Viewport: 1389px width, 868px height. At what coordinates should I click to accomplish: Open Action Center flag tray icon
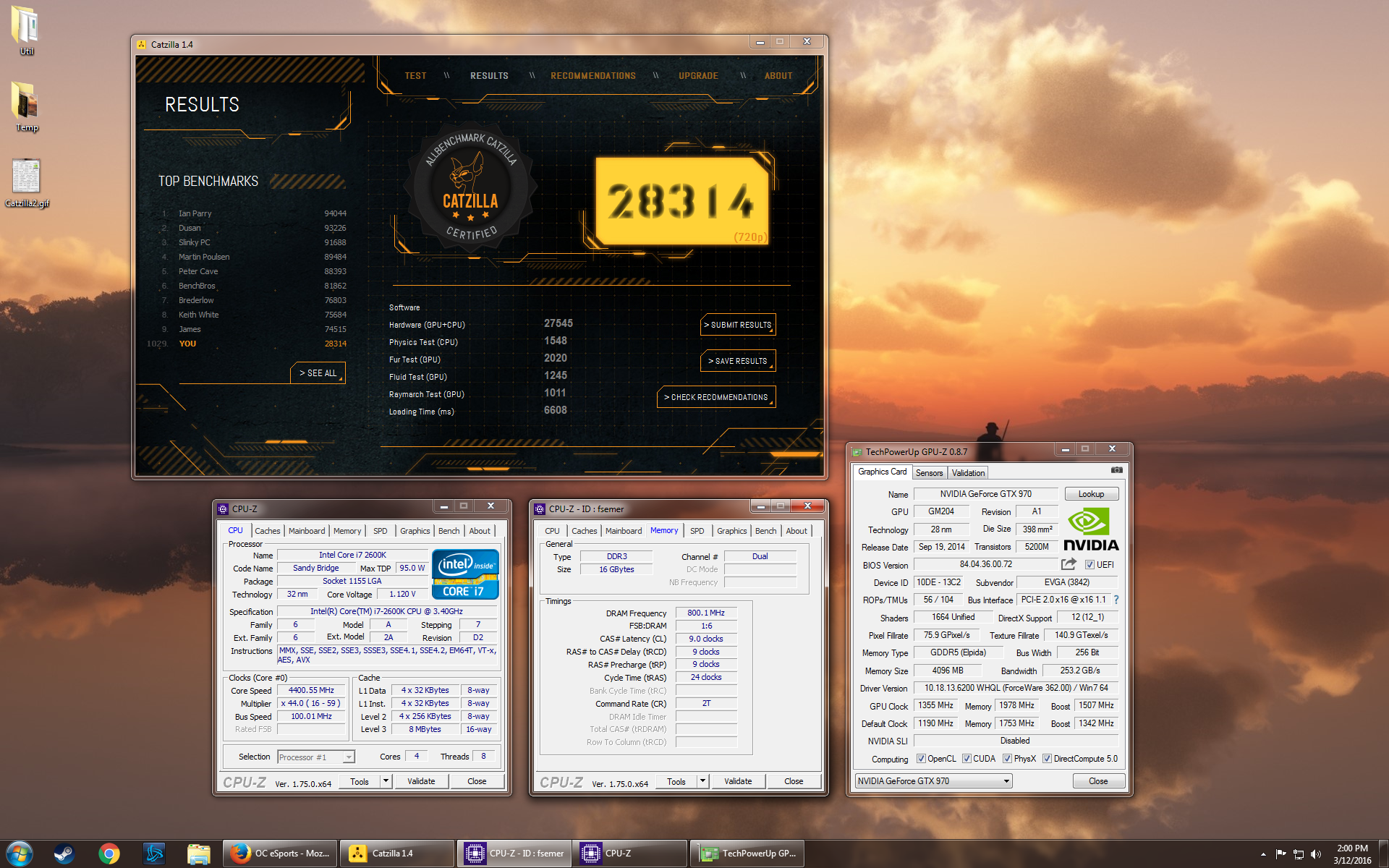pyautogui.click(x=1280, y=854)
